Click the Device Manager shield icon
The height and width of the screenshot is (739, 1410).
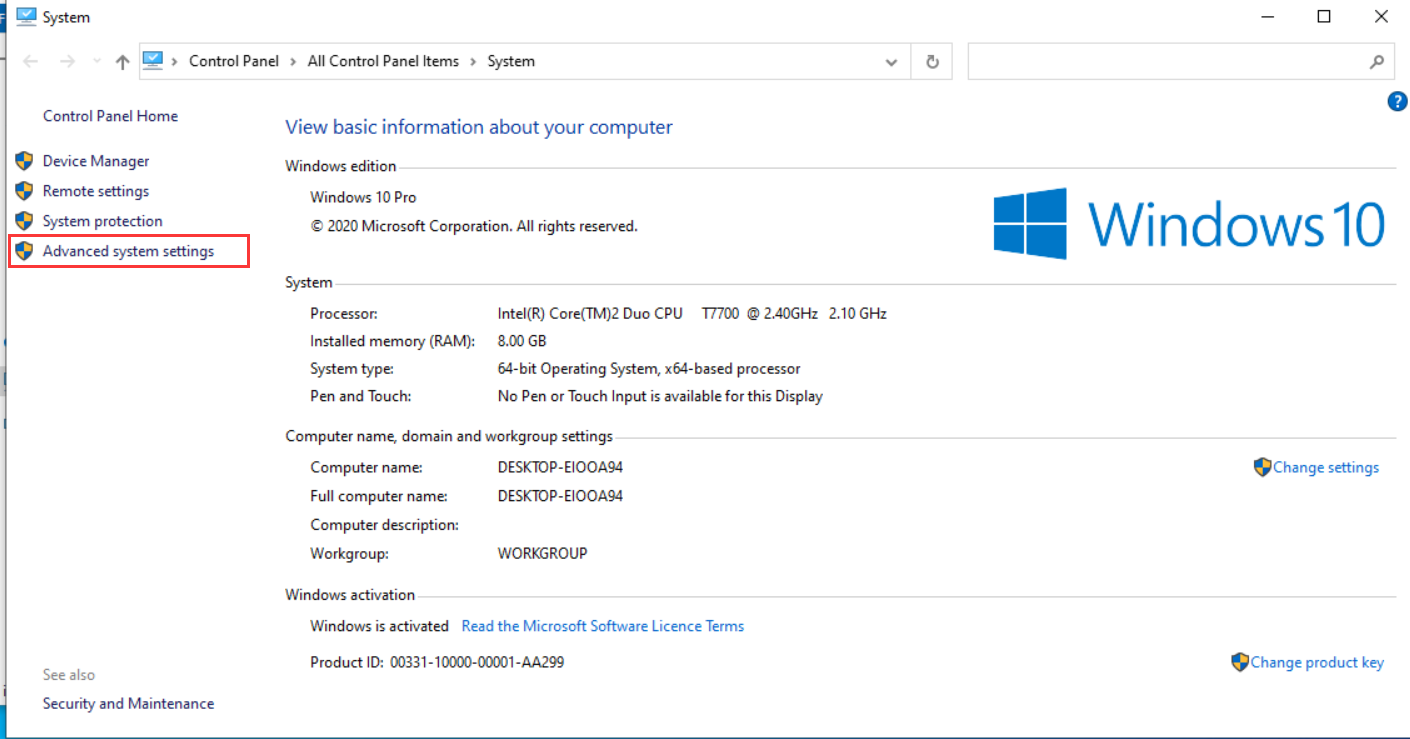tap(24, 161)
